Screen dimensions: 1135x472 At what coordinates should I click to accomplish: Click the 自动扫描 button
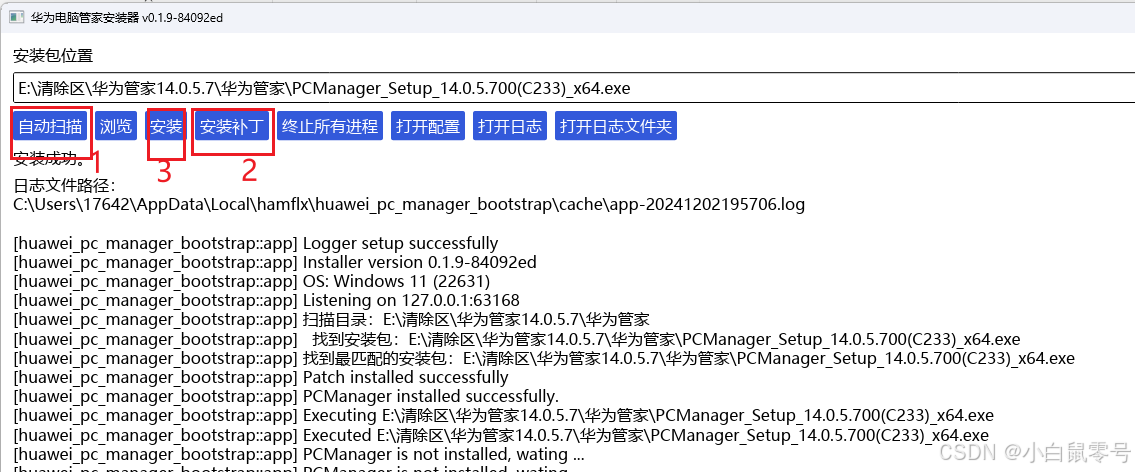[x=50, y=126]
